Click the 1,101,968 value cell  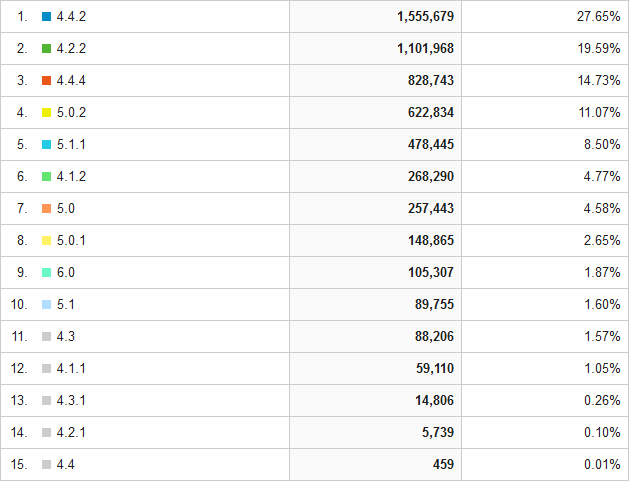(375, 49)
